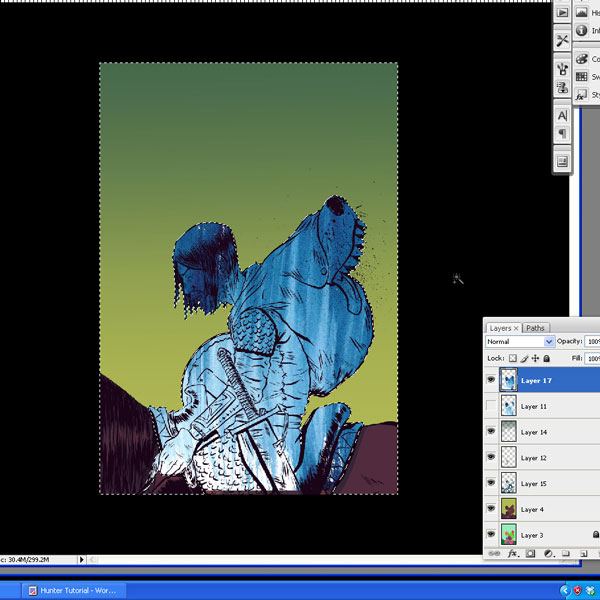Open the Character panel icon
Viewport: 600px width, 600px height.
562,116
